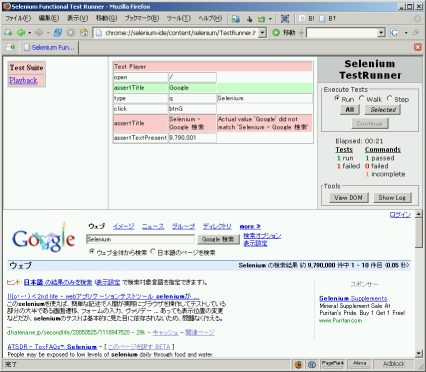Expand the search box history dropdown
Screen dimensions: 426x372
pos(381,33)
